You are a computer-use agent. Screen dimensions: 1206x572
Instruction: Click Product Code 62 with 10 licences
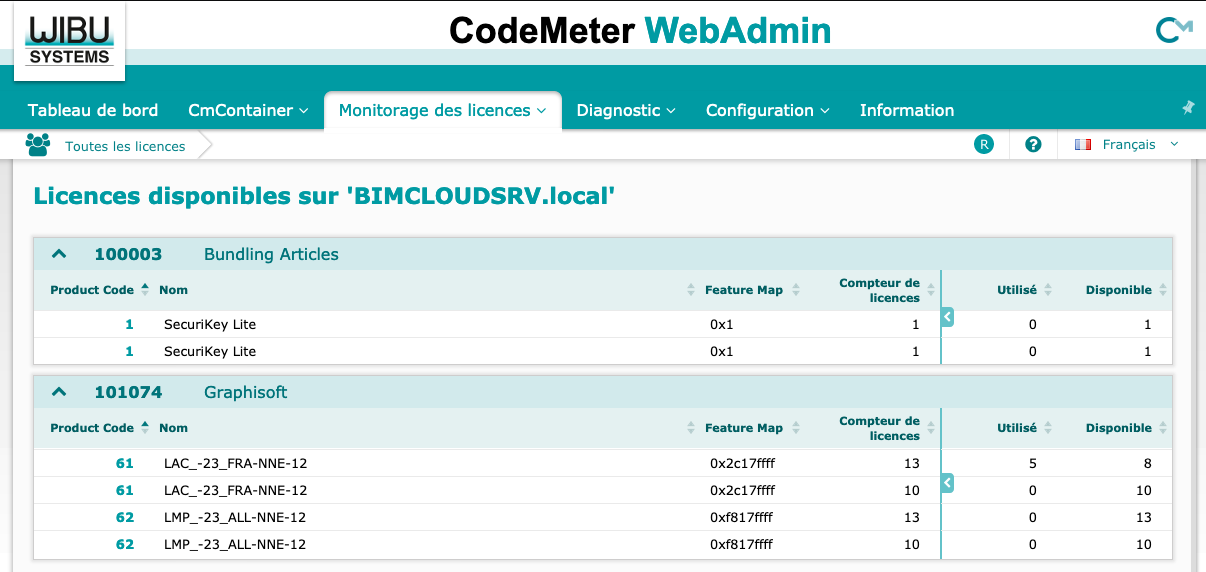pyautogui.click(x=125, y=544)
